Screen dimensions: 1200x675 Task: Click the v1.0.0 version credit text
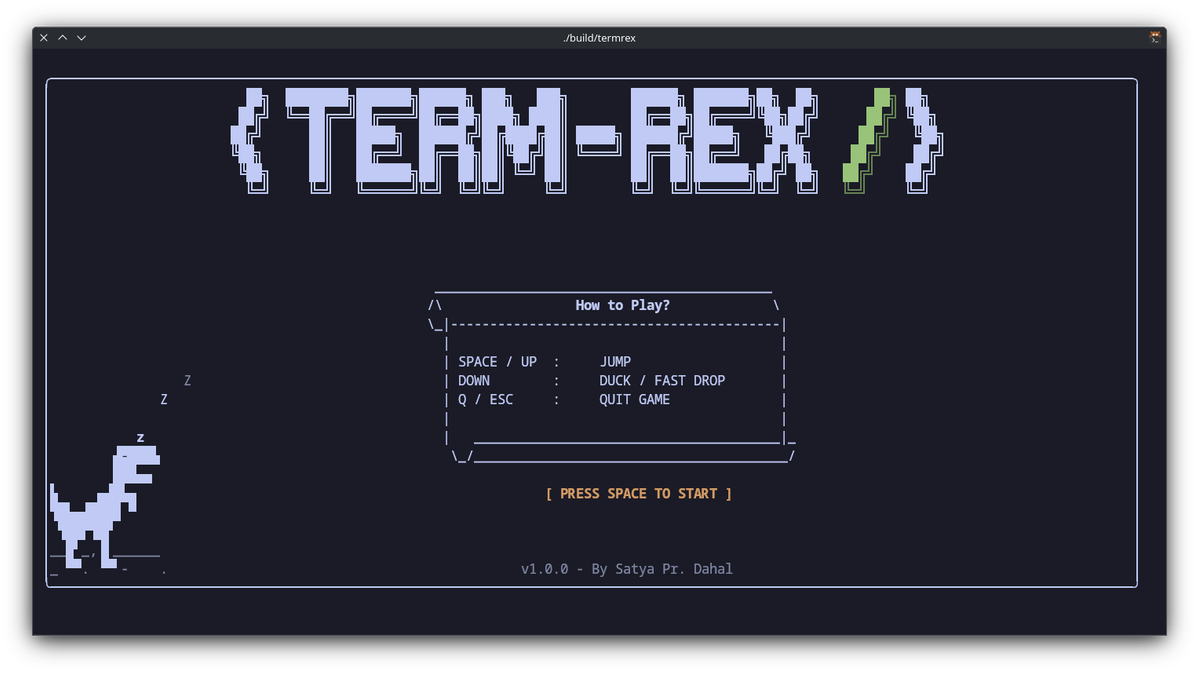click(627, 568)
